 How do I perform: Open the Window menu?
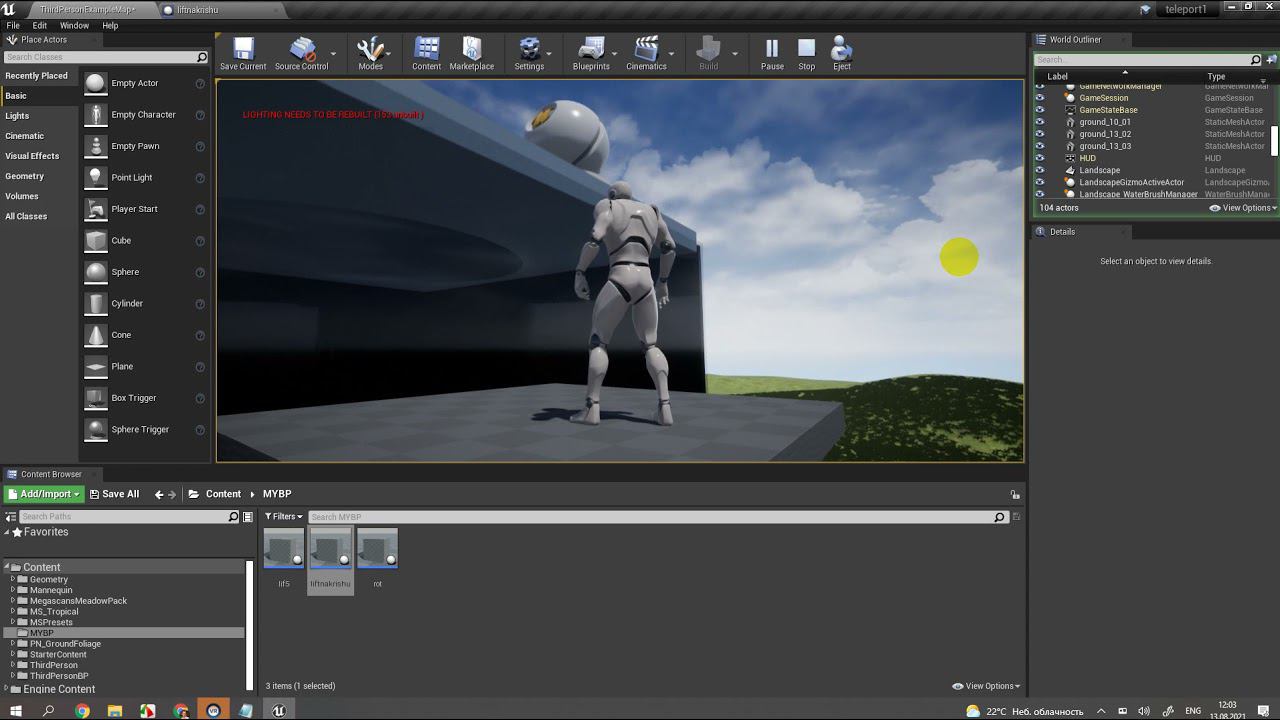(74, 25)
